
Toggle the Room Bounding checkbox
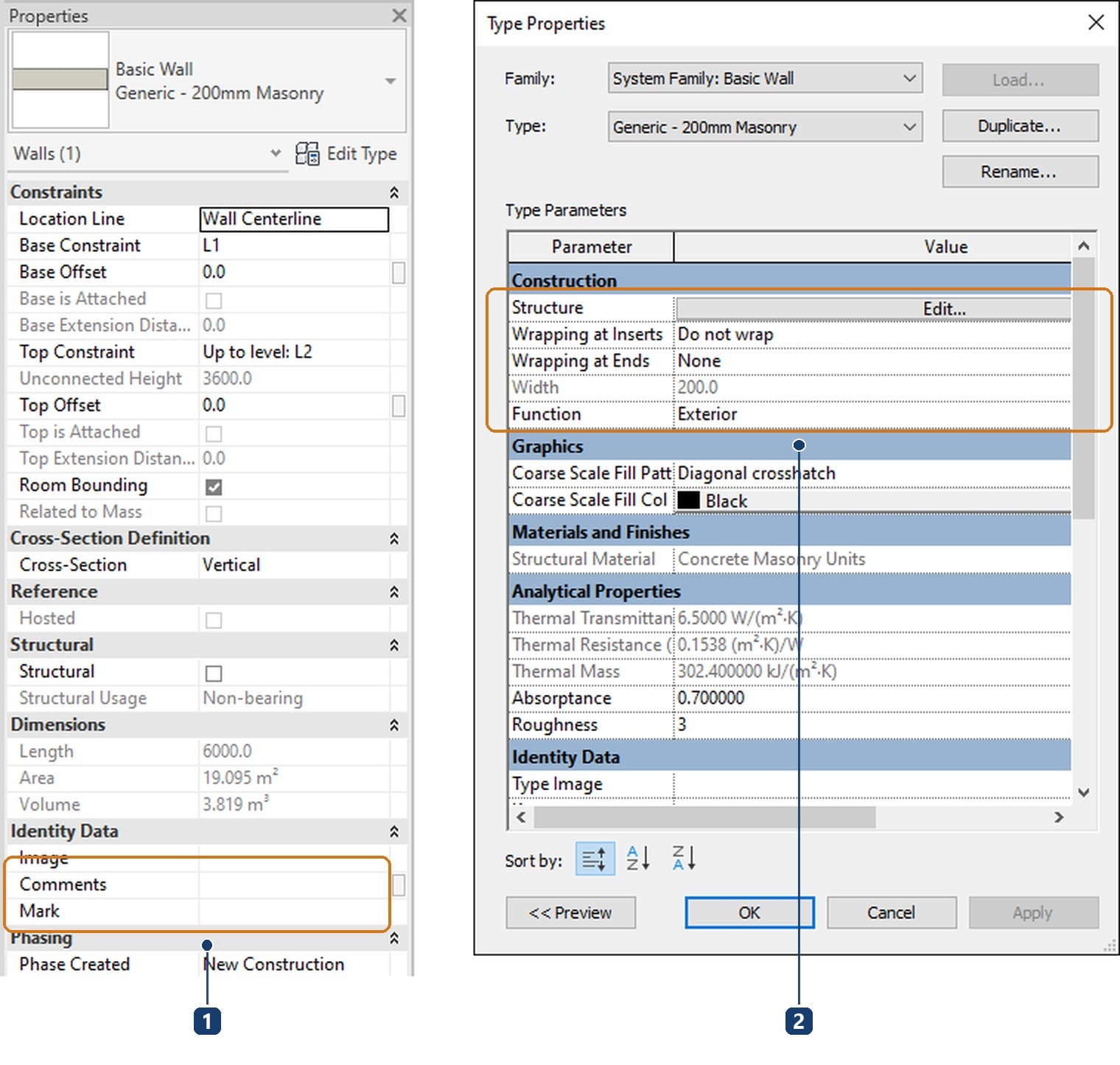click(x=214, y=486)
